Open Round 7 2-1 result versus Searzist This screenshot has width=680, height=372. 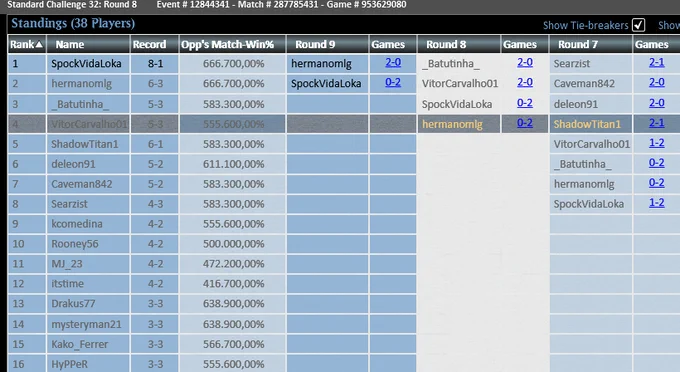pos(657,62)
